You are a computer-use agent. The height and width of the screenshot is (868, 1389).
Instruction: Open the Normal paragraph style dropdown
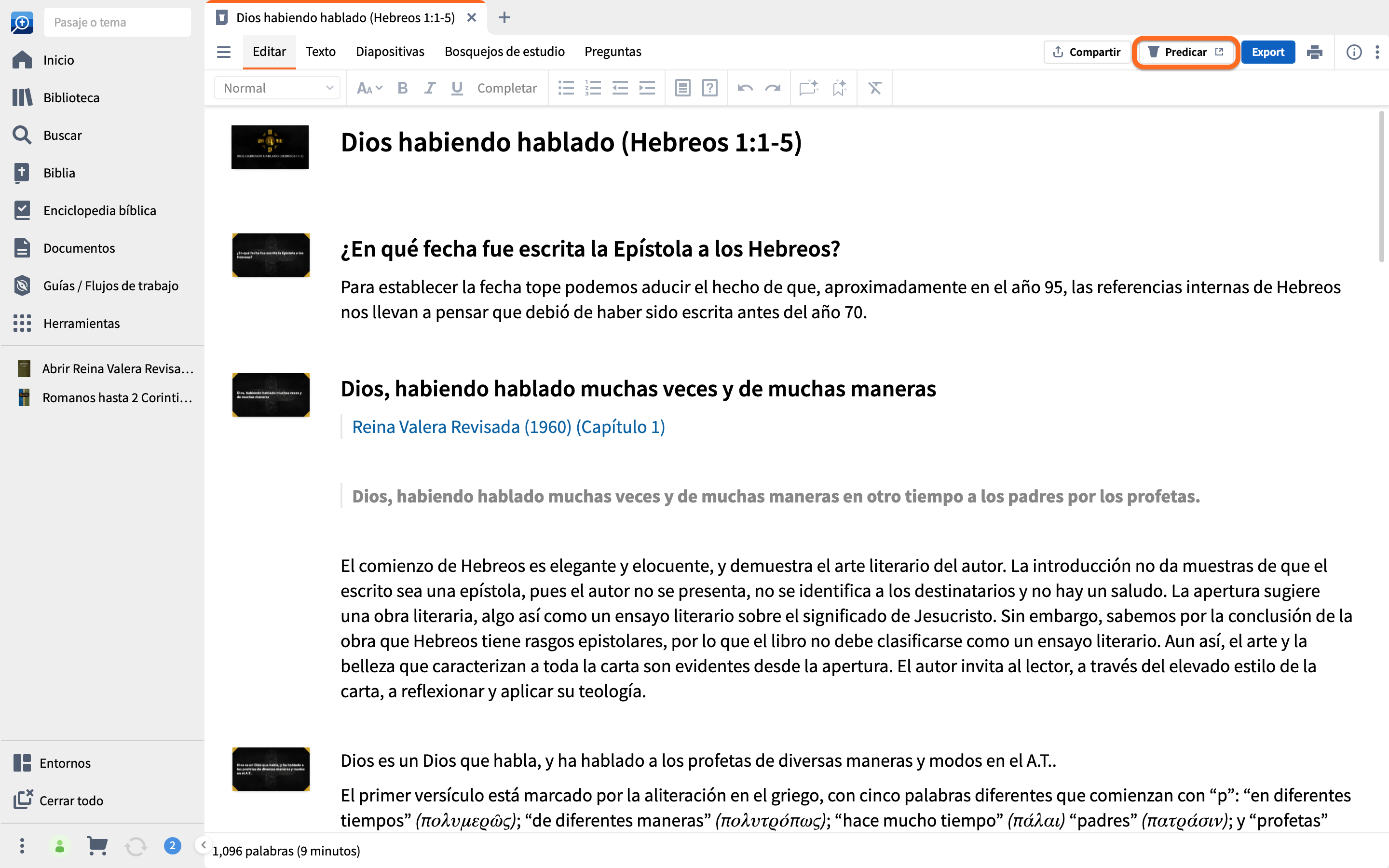277,88
